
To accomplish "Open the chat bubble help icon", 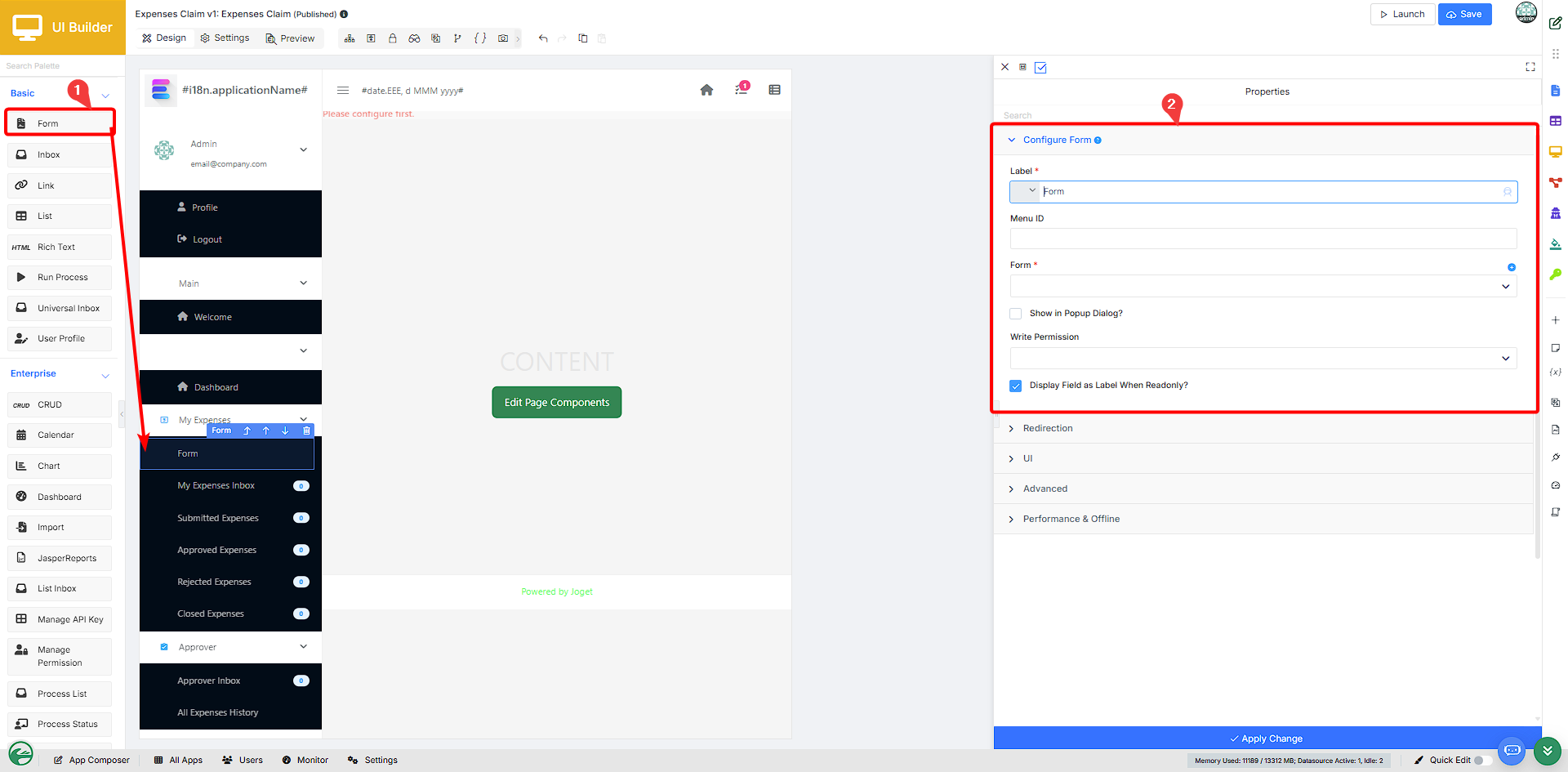I will pyautogui.click(x=1512, y=750).
